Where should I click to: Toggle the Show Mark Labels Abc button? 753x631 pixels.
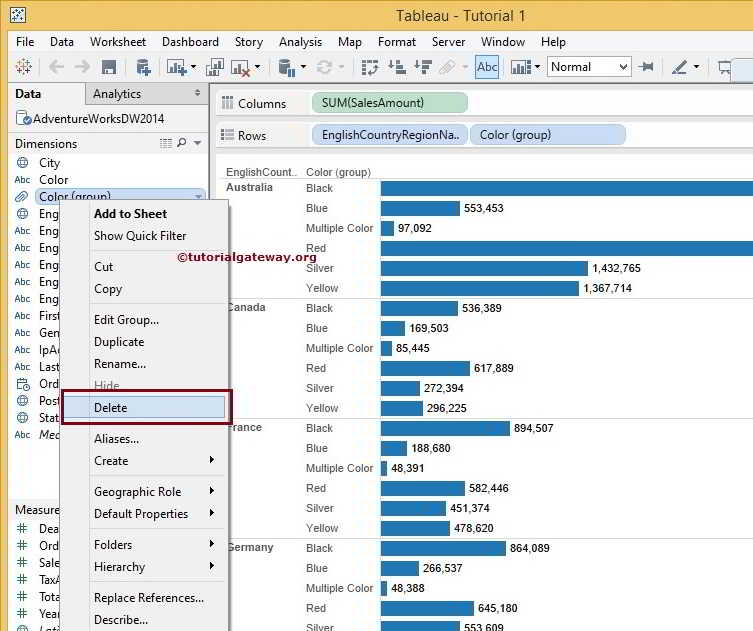point(487,67)
